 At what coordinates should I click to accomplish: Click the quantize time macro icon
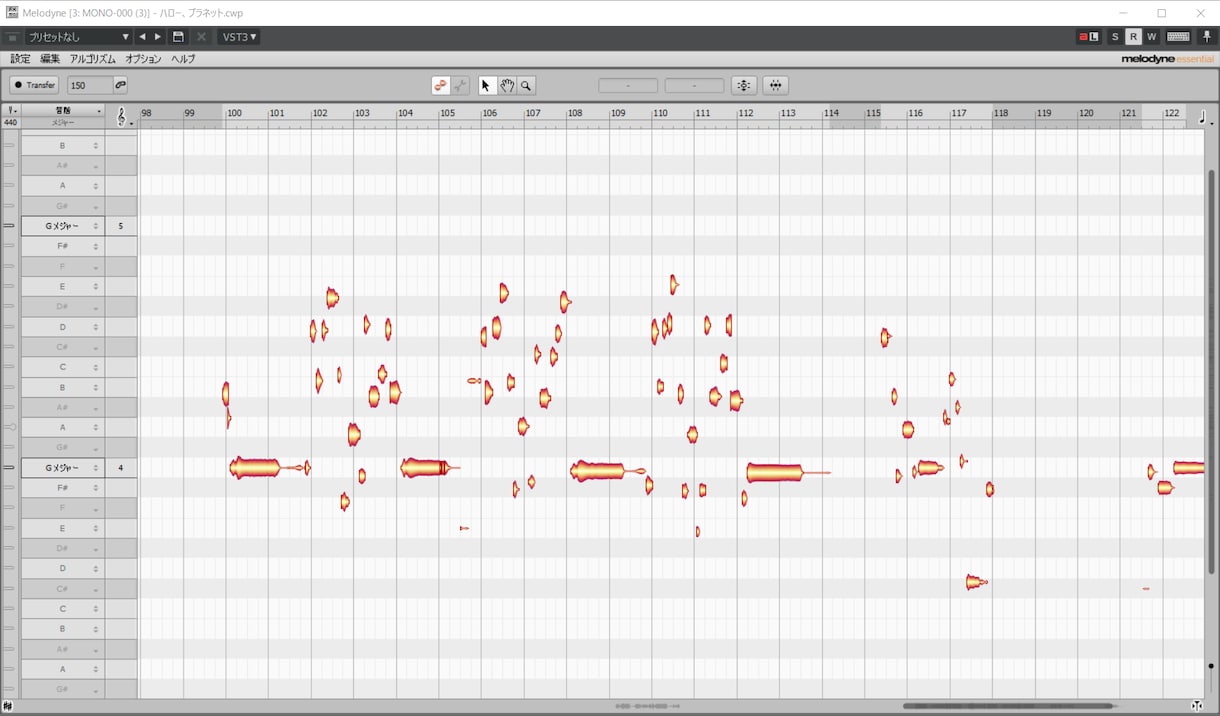coord(775,86)
